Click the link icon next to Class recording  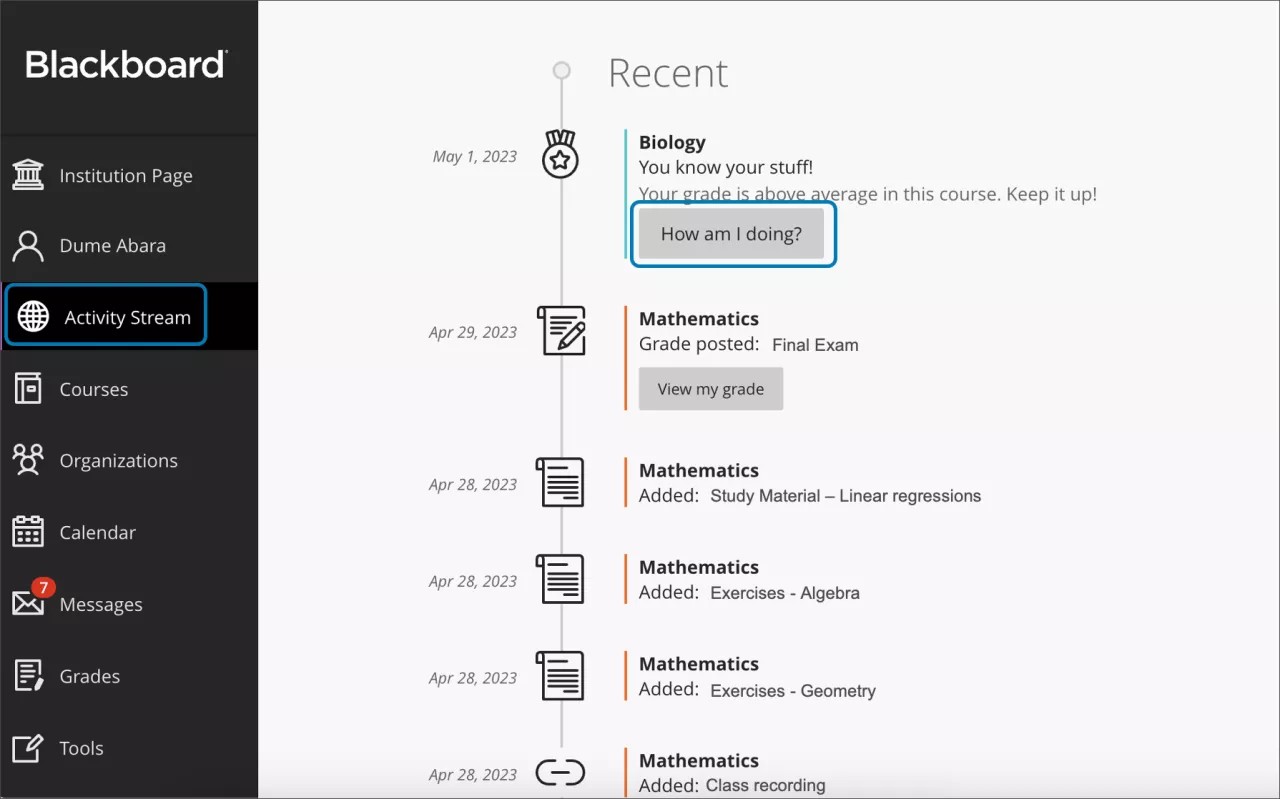point(560,772)
